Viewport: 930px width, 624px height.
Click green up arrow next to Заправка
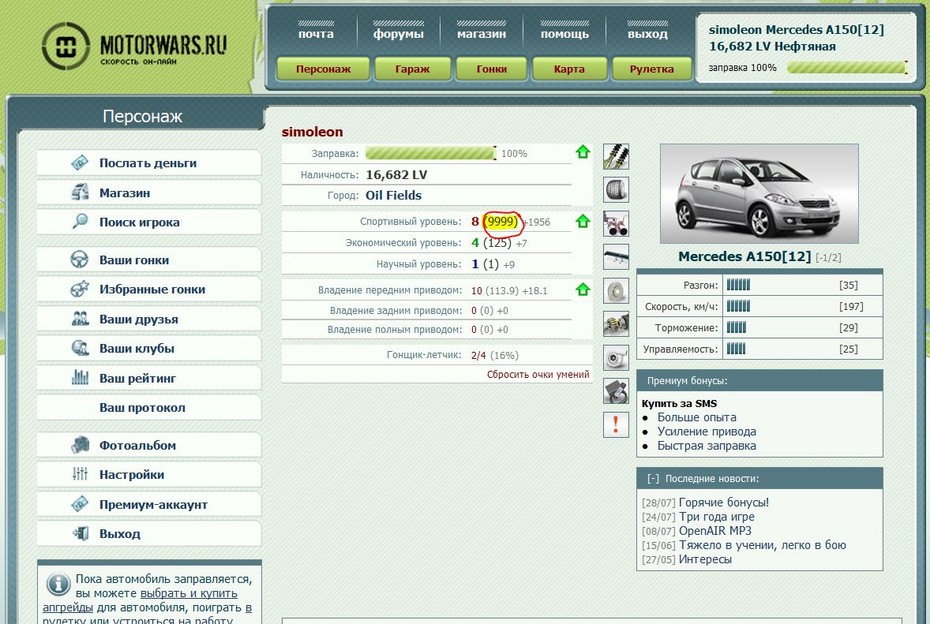pyautogui.click(x=583, y=152)
